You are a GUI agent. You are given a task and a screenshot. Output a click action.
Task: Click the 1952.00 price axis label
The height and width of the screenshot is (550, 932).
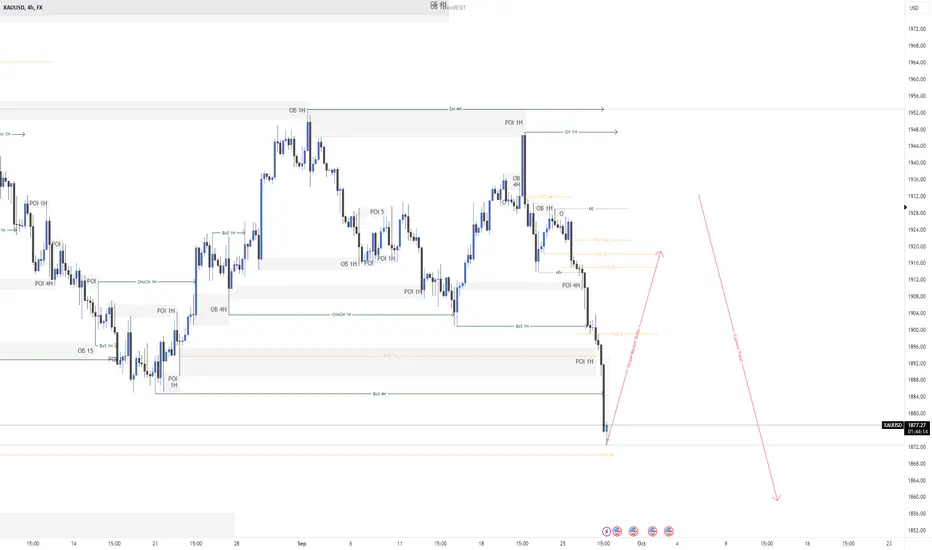pyautogui.click(x=917, y=112)
